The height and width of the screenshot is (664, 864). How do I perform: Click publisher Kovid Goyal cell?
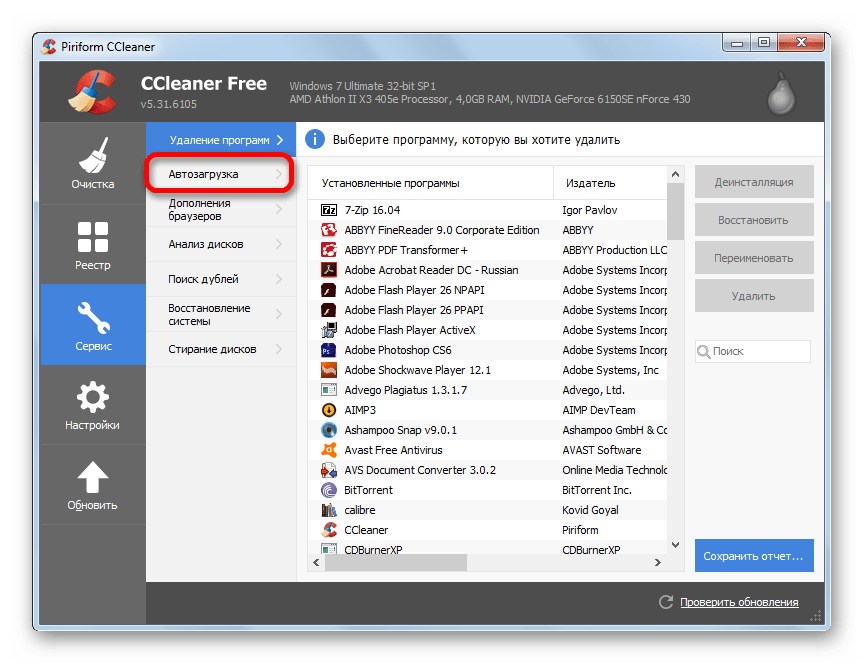pyautogui.click(x=590, y=510)
